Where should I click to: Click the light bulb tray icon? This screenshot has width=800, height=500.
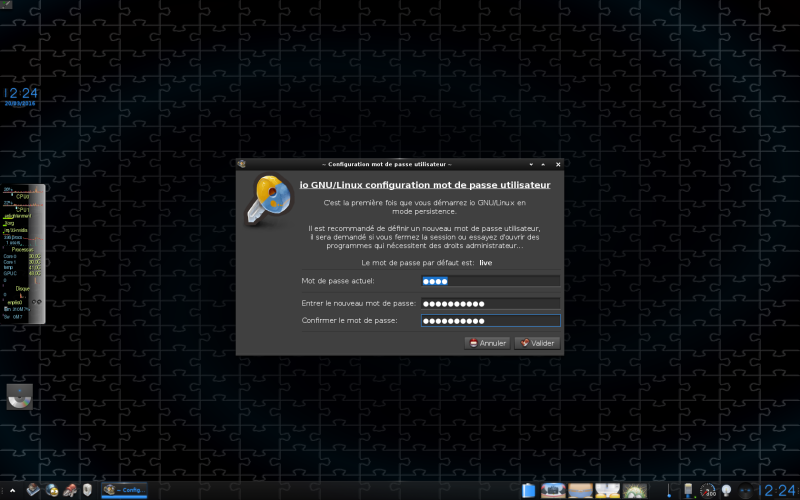727,490
